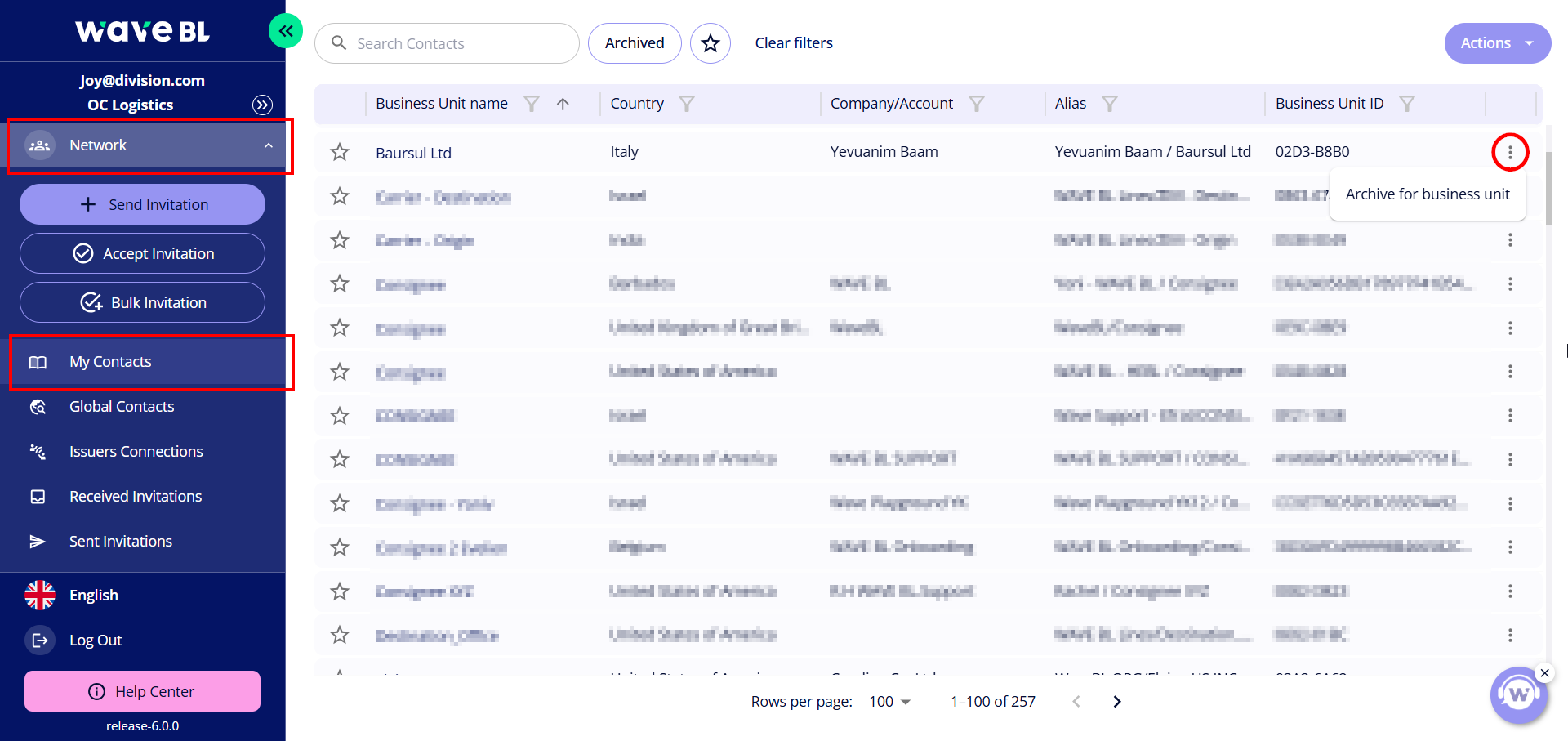Click Accept Invitation button
Viewport: 1568px width, 741px height.
pyautogui.click(x=142, y=253)
